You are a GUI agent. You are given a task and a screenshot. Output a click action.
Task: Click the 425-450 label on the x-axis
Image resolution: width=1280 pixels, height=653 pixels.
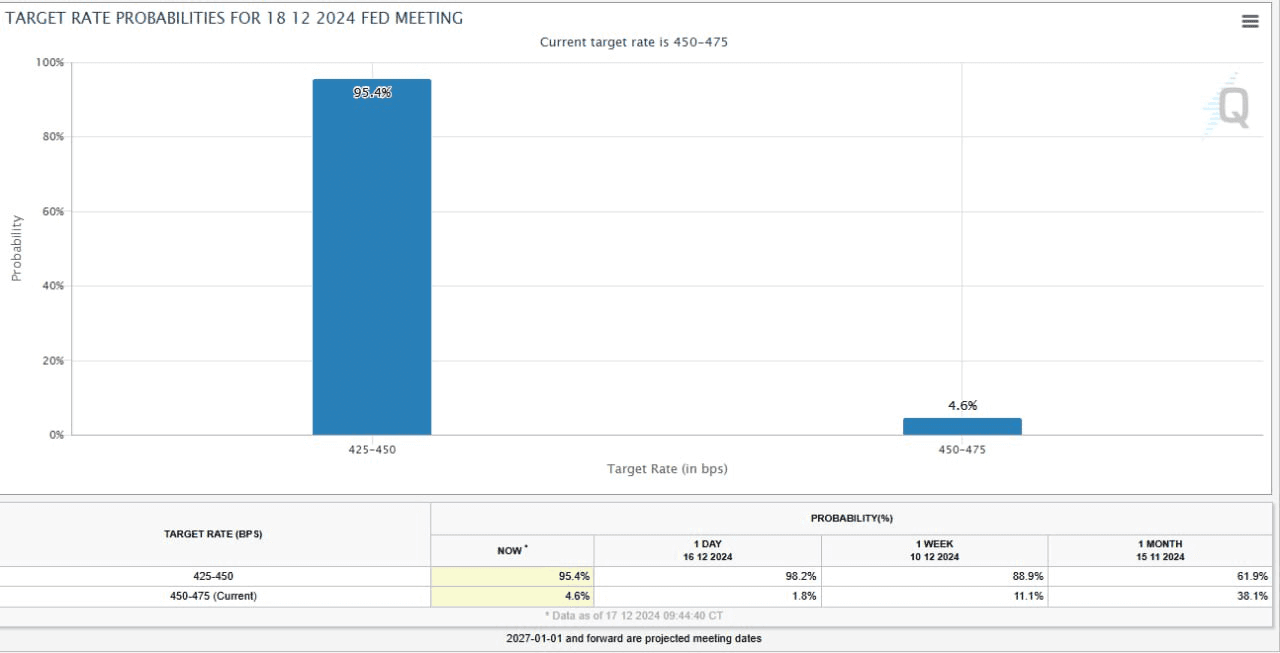372,450
